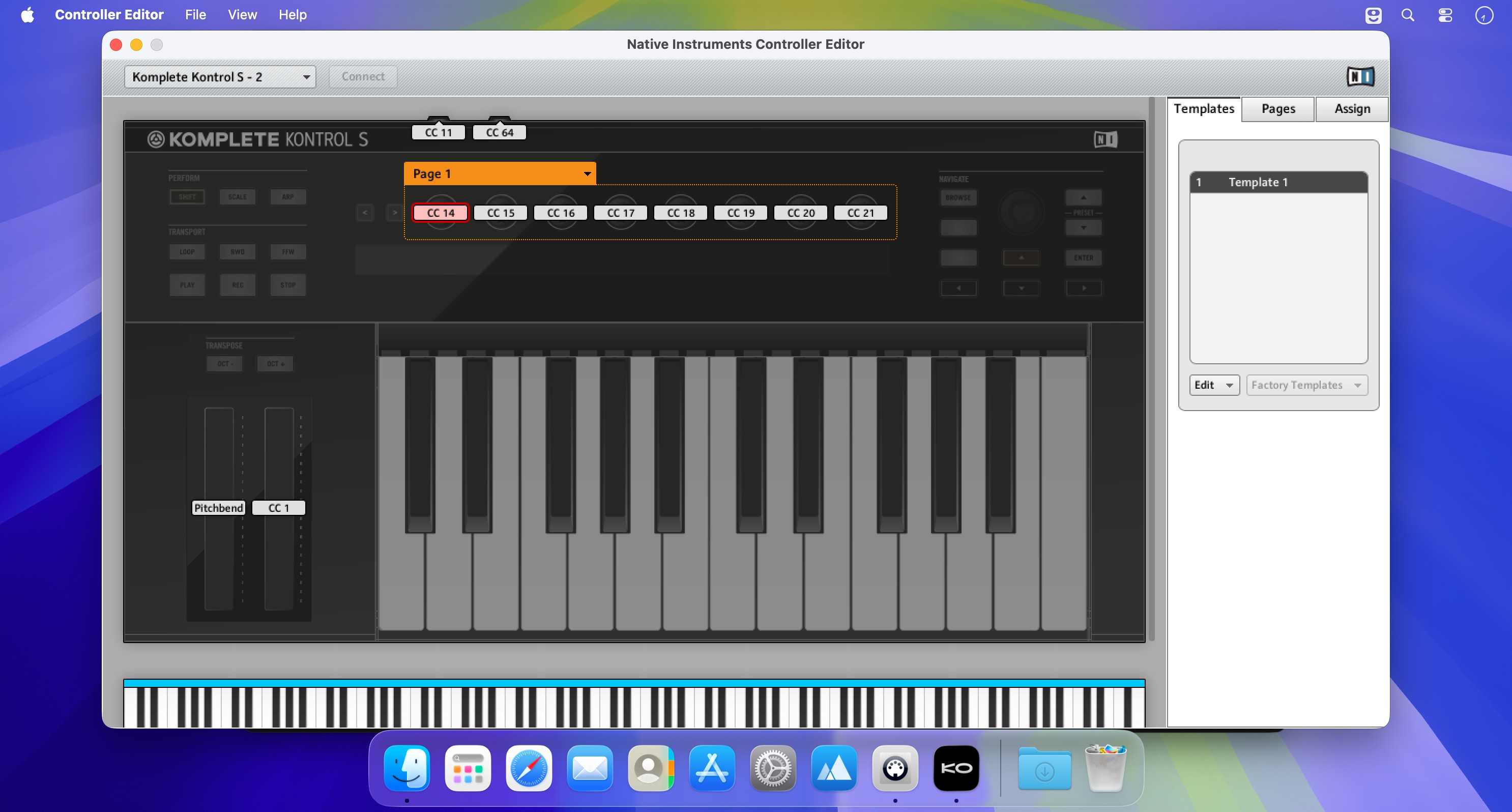The width and height of the screenshot is (1512, 812).
Task: Click the PLAY transport button
Action: (x=187, y=285)
